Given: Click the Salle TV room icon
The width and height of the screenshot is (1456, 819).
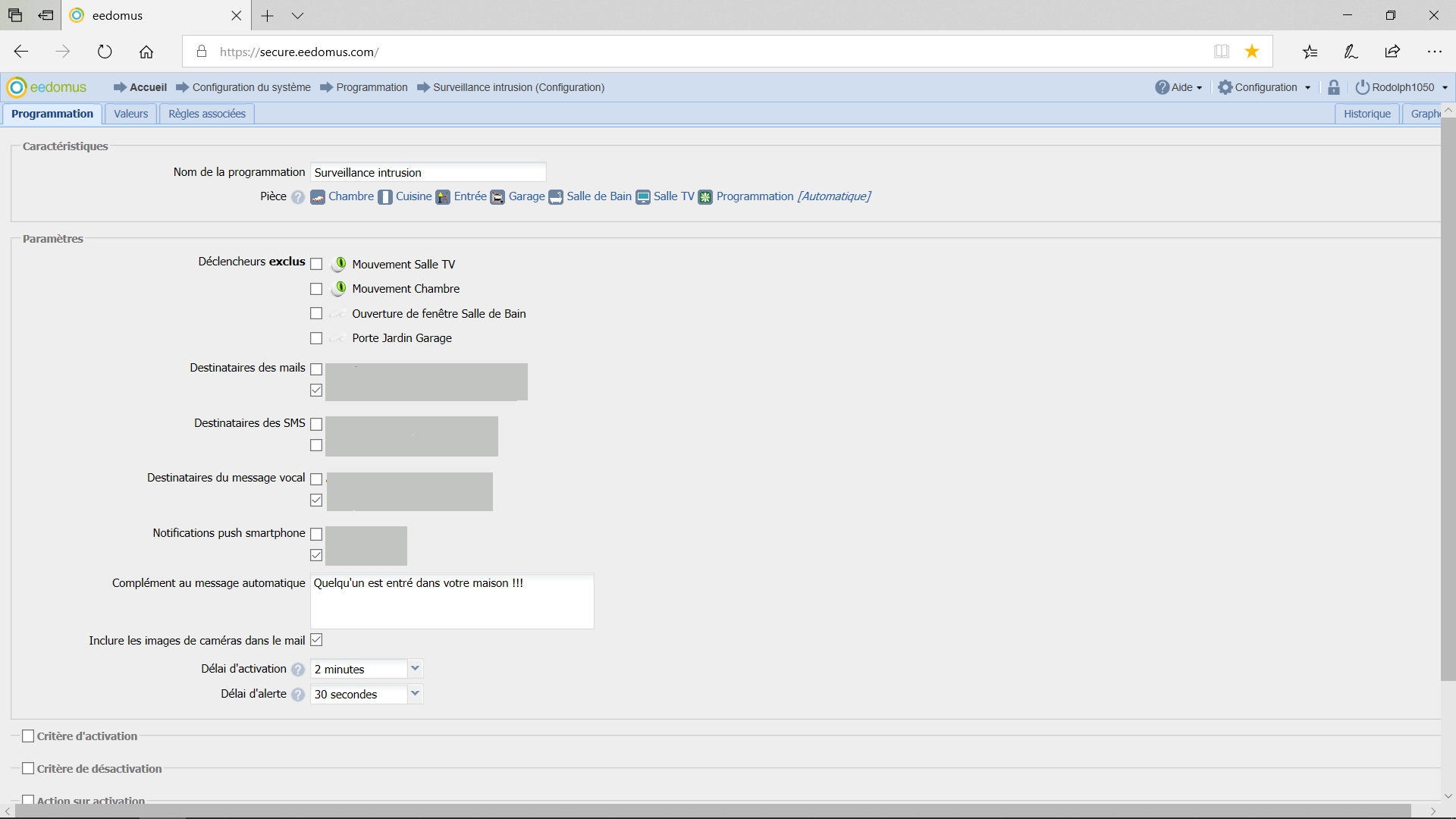Looking at the screenshot, I should tap(643, 197).
